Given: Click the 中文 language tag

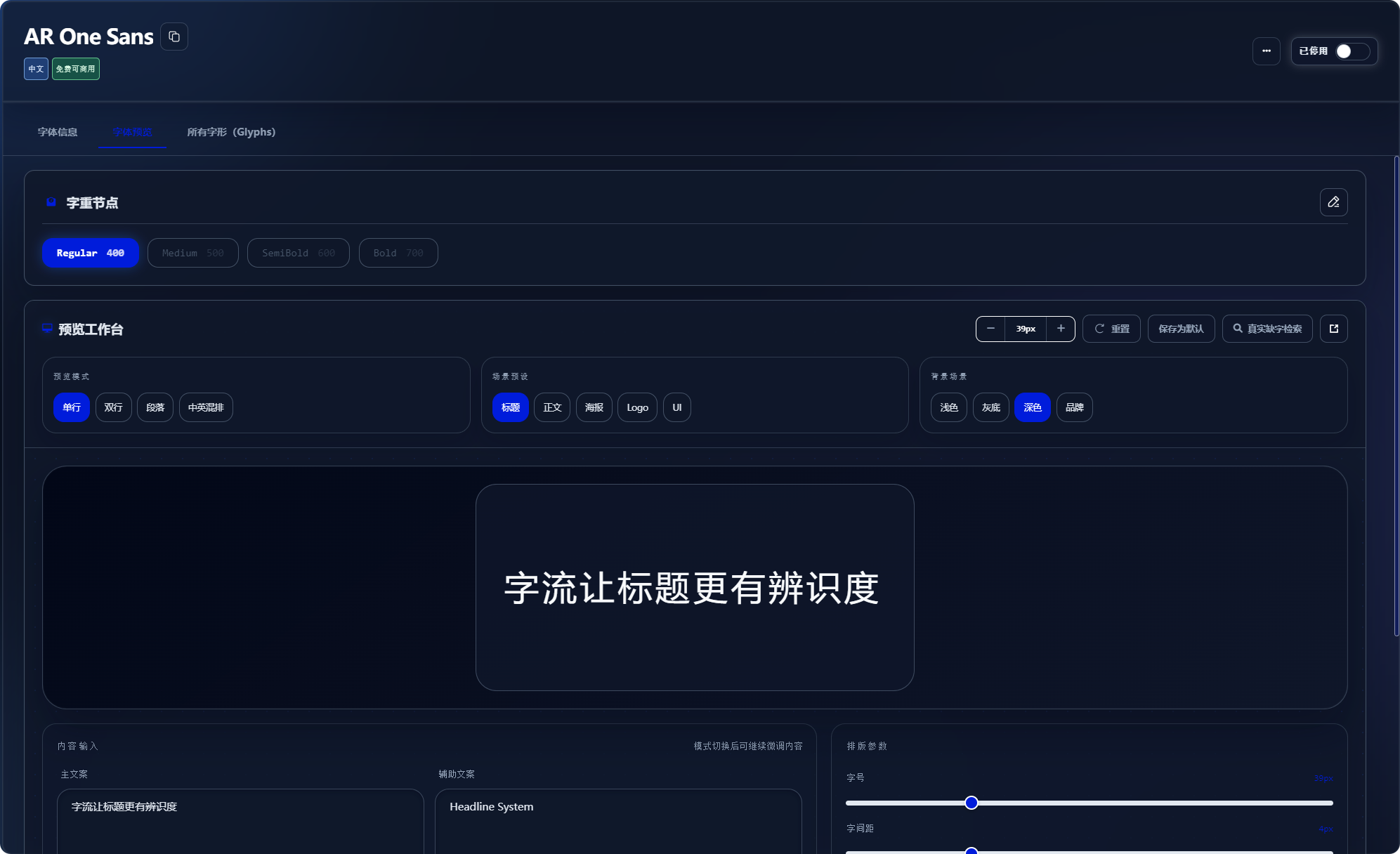Looking at the screenshot, I should tap(36, 69).
